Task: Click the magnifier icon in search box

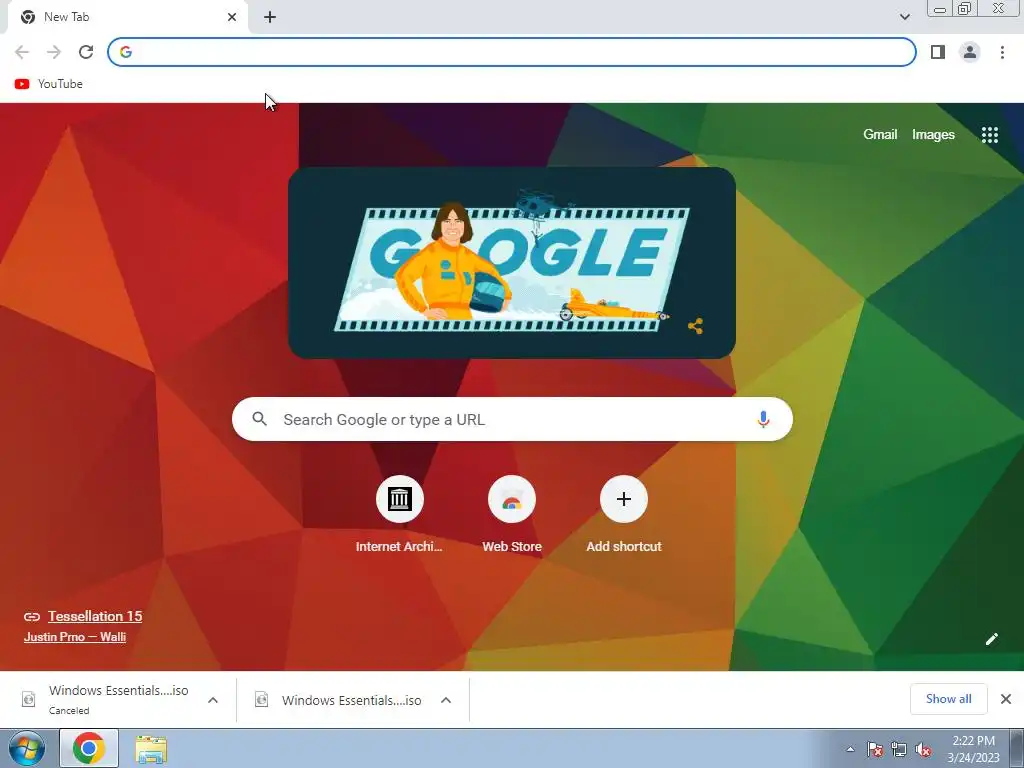Action: (259, 419)
